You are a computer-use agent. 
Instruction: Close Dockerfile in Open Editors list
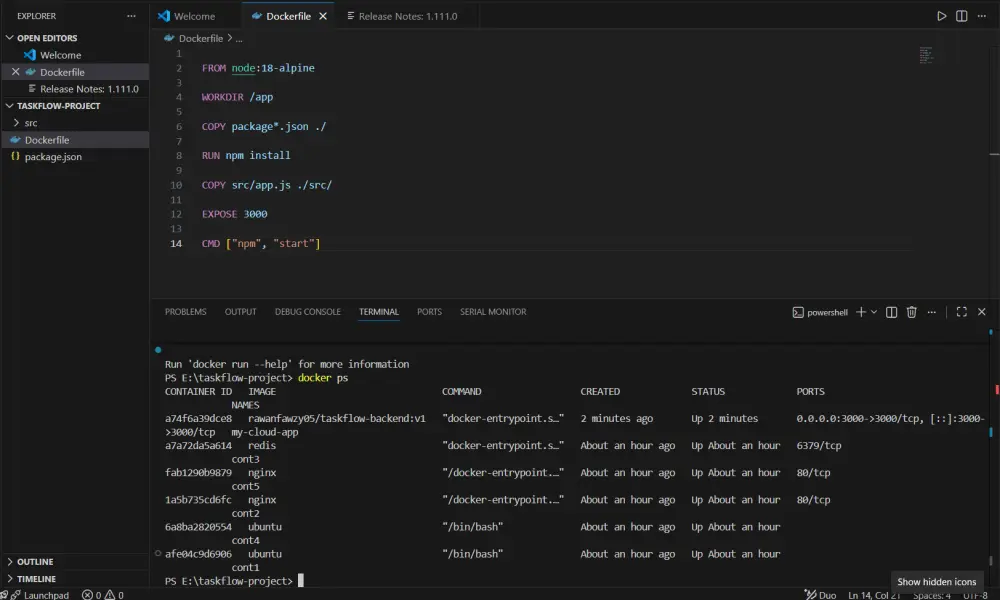(15, 72)
